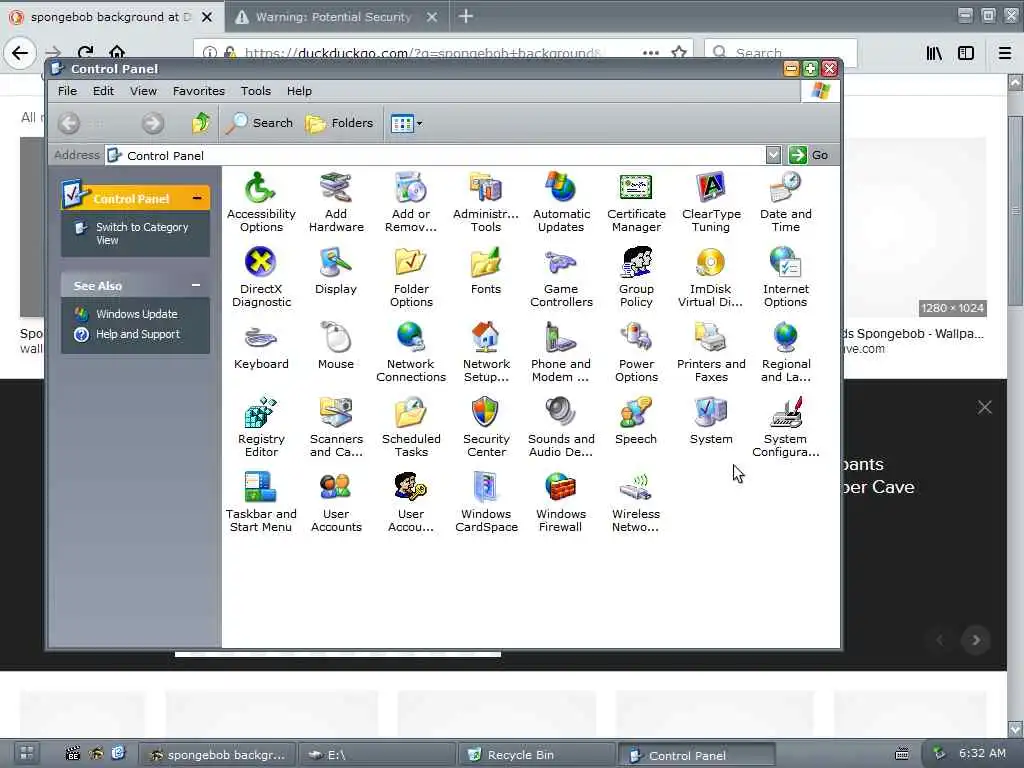Open new tab in Firefox window

tap(466, 16)
